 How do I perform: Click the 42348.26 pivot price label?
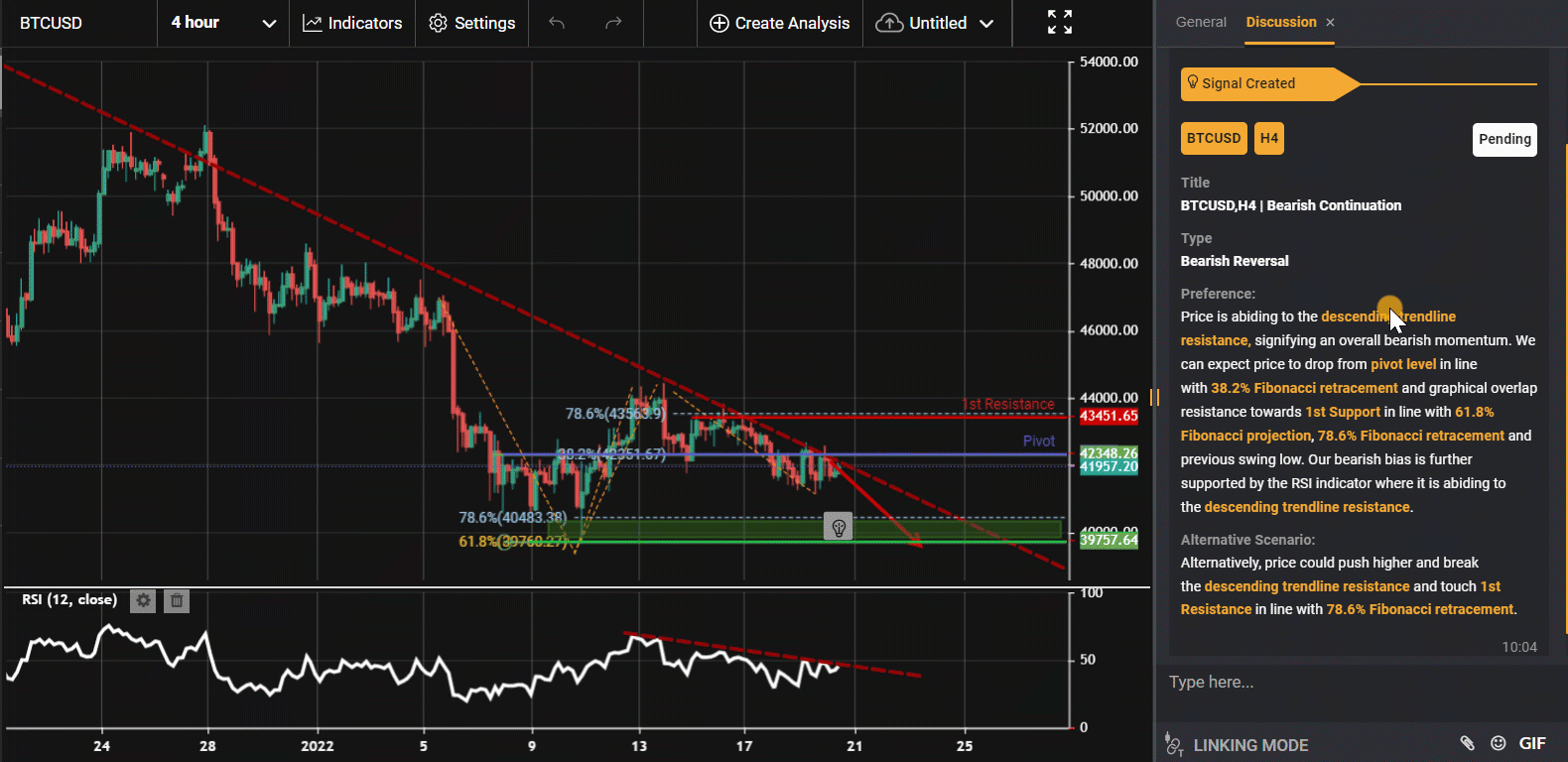coord(1109,453)
